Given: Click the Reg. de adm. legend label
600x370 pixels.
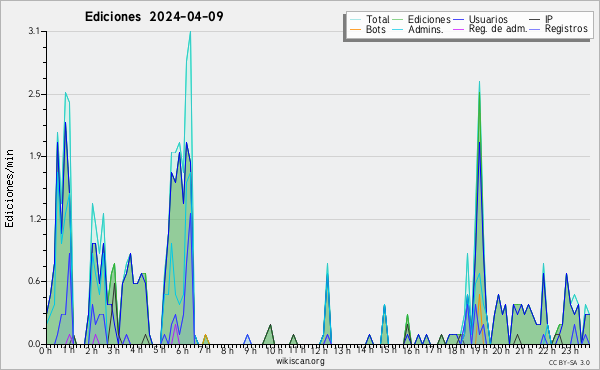Looking at the screenshot, I should [498, 29].
